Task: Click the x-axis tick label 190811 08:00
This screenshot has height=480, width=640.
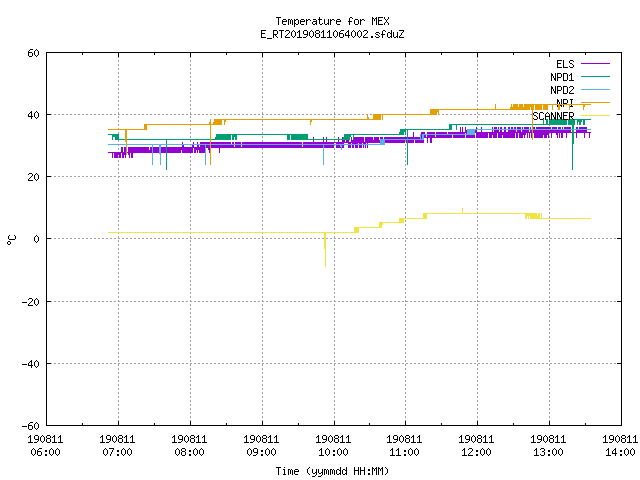Action: tap(189, 446)
